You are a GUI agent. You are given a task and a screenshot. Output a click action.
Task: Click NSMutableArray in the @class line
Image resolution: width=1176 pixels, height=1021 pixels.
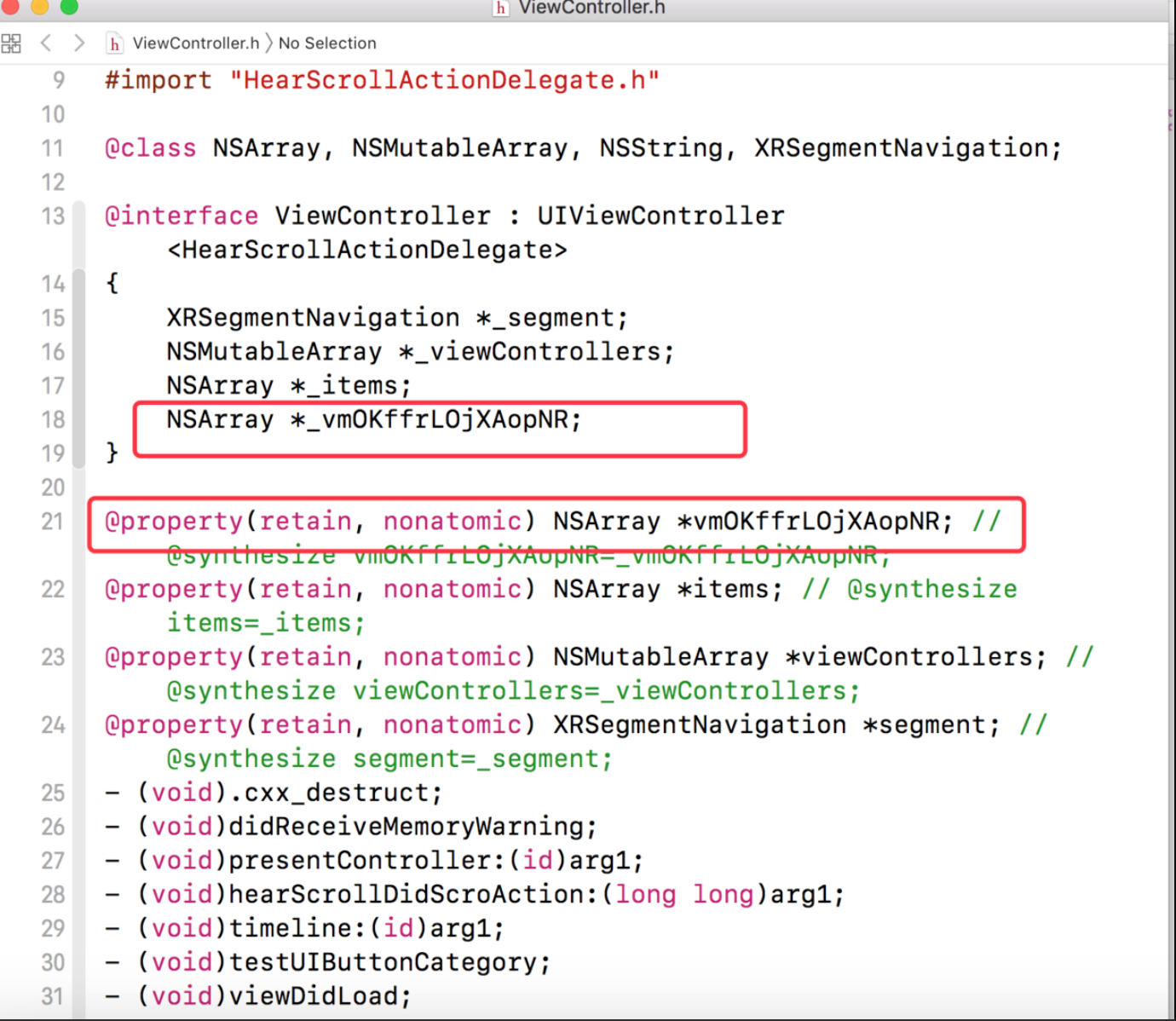(460, 148)
